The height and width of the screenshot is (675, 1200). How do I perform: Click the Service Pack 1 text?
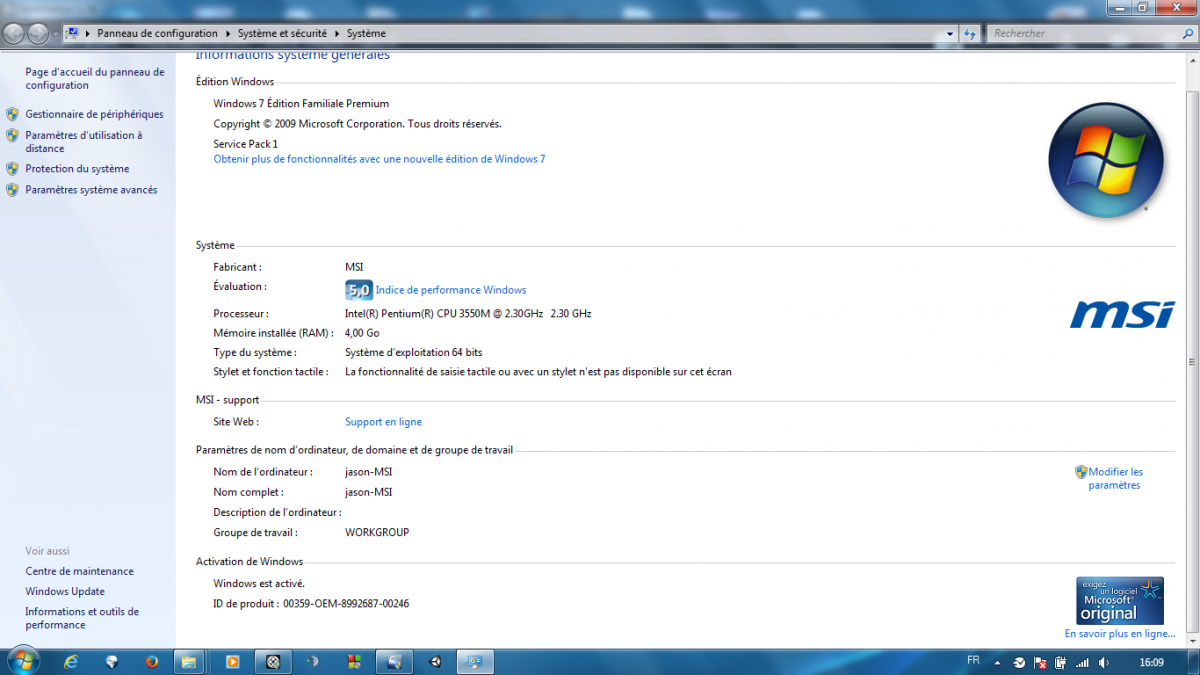(246, 144)
